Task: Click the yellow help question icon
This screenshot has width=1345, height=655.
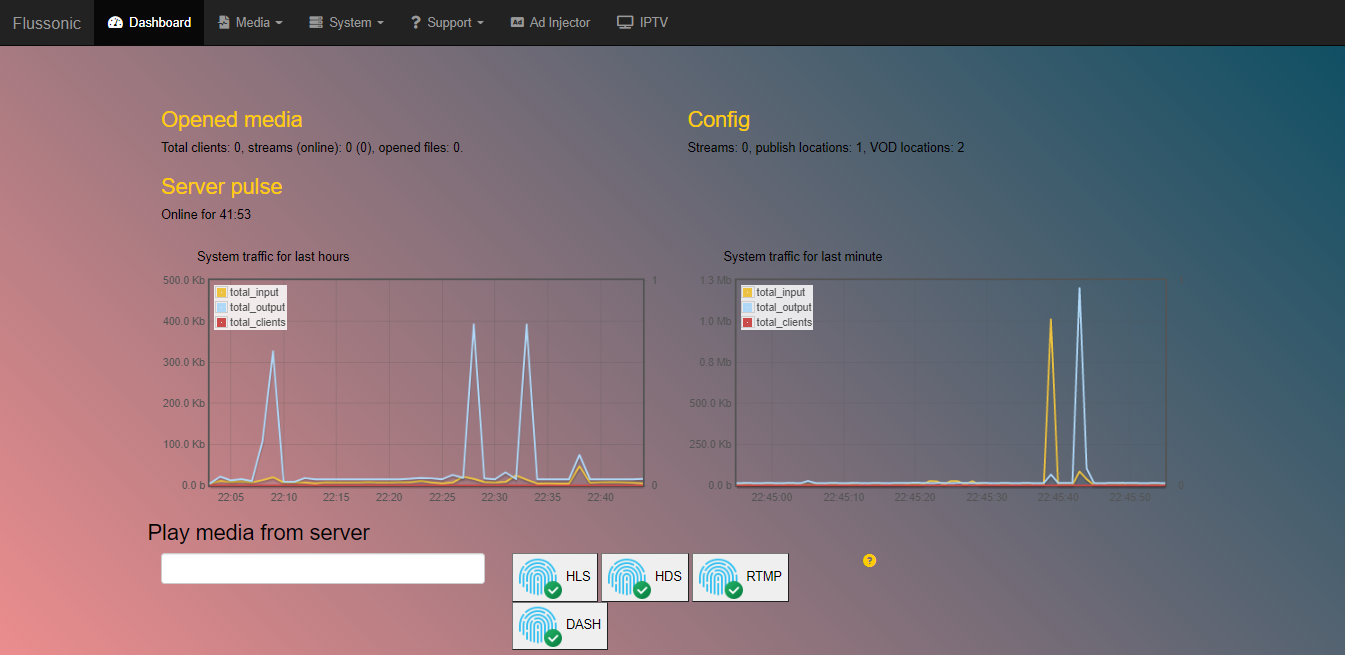Action: tap(869, 560)
